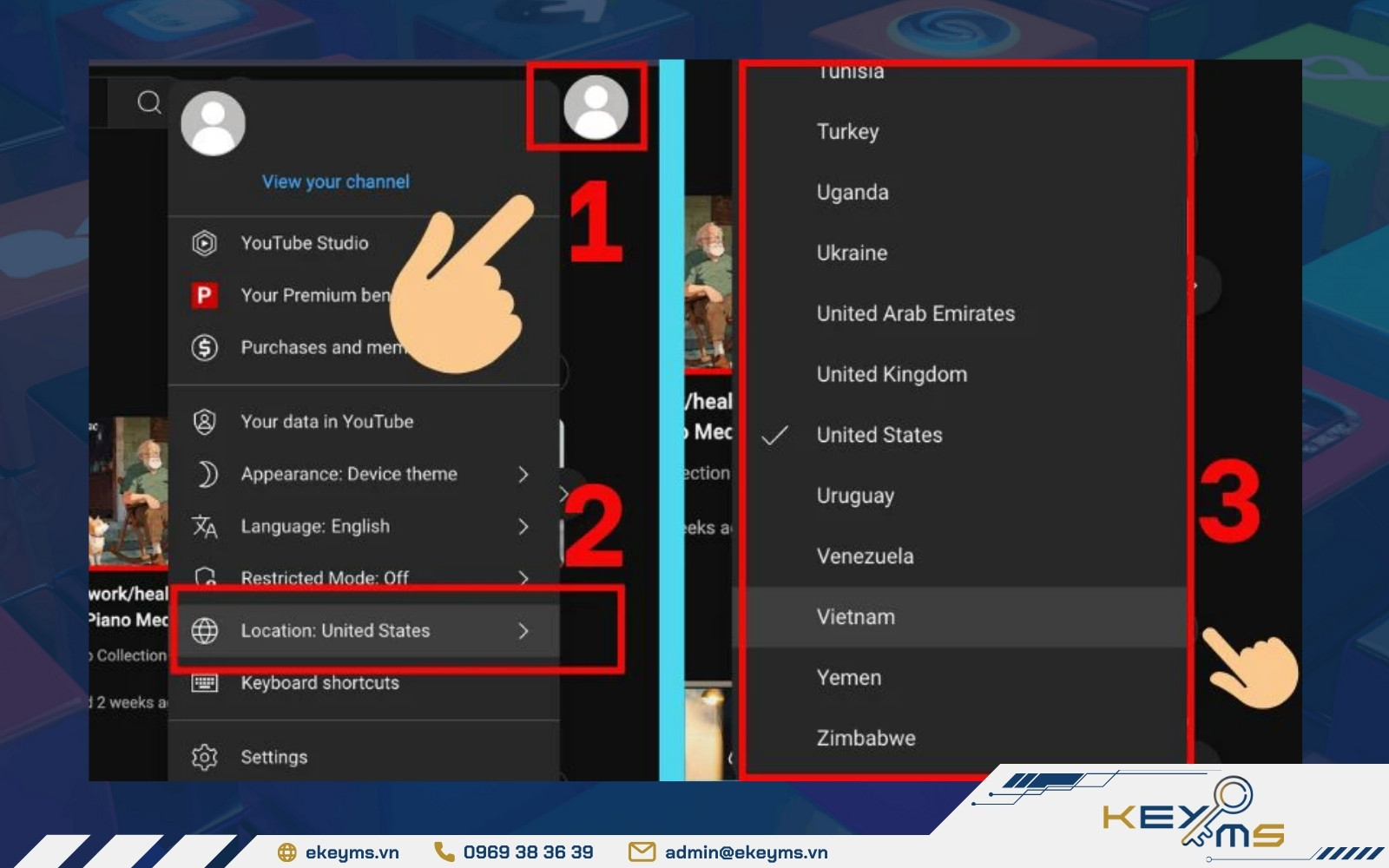The height and width of the screenshot is (868, 1389).
Task: Select Ukraine in the location list
Action: 960,253
